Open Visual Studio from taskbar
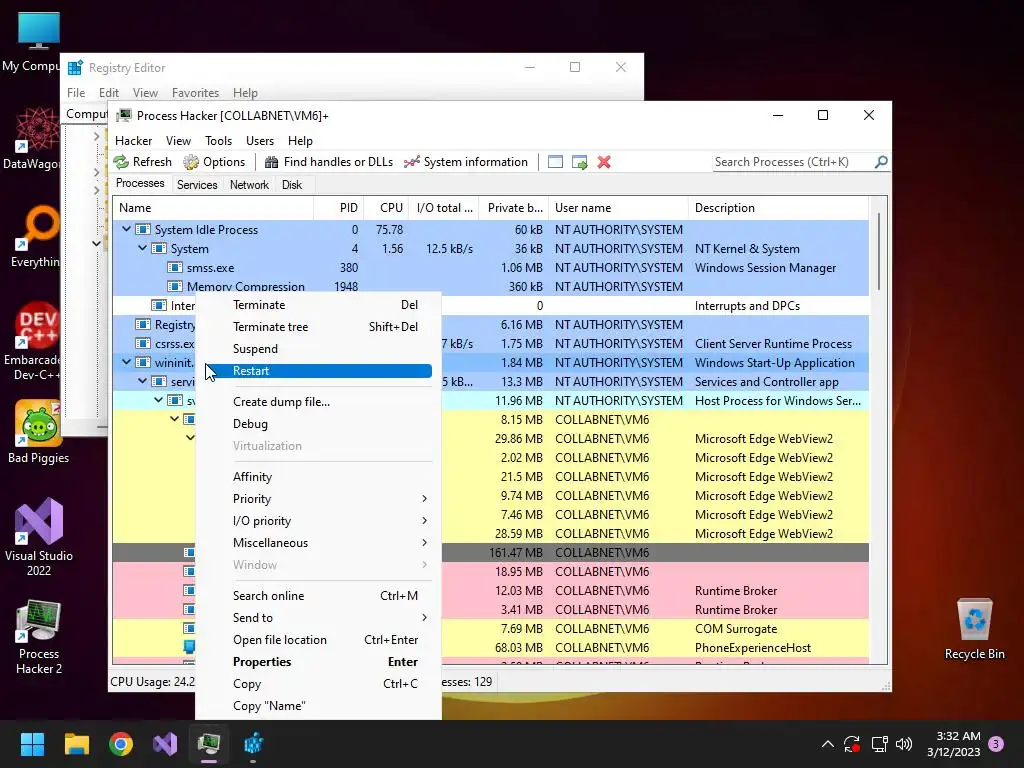 click(x=165, y=744)
